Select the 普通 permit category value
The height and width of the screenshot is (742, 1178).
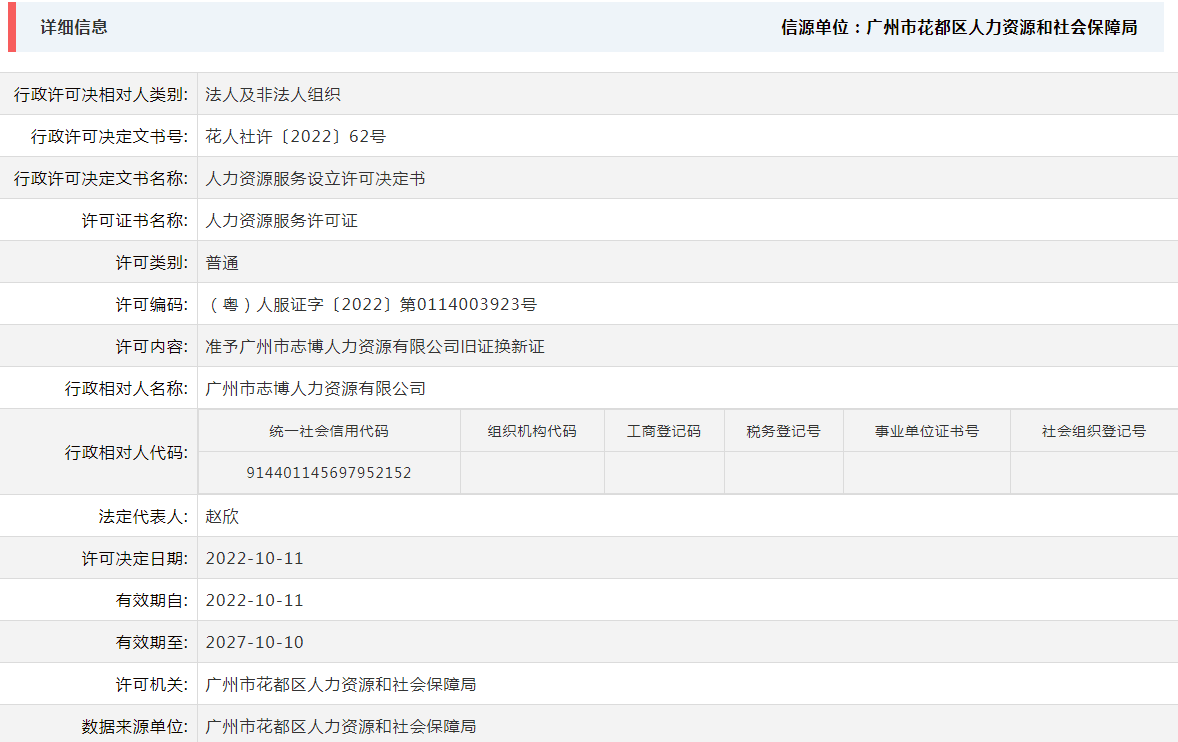click(222, 263)
